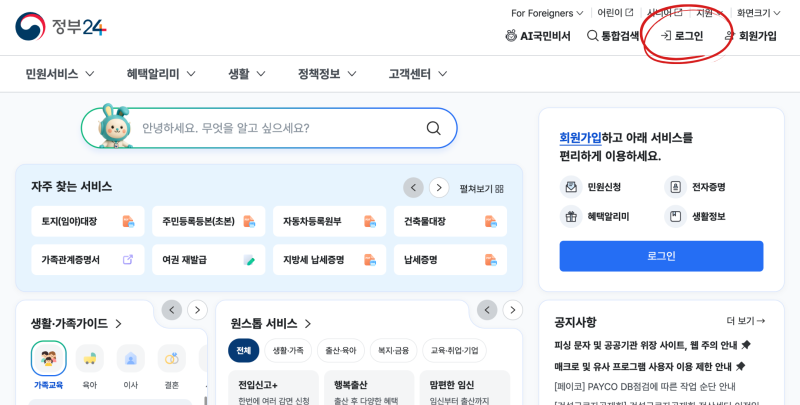800x405 pixels.
Task: Select the 가족교육 guide category
Action: 48,366
